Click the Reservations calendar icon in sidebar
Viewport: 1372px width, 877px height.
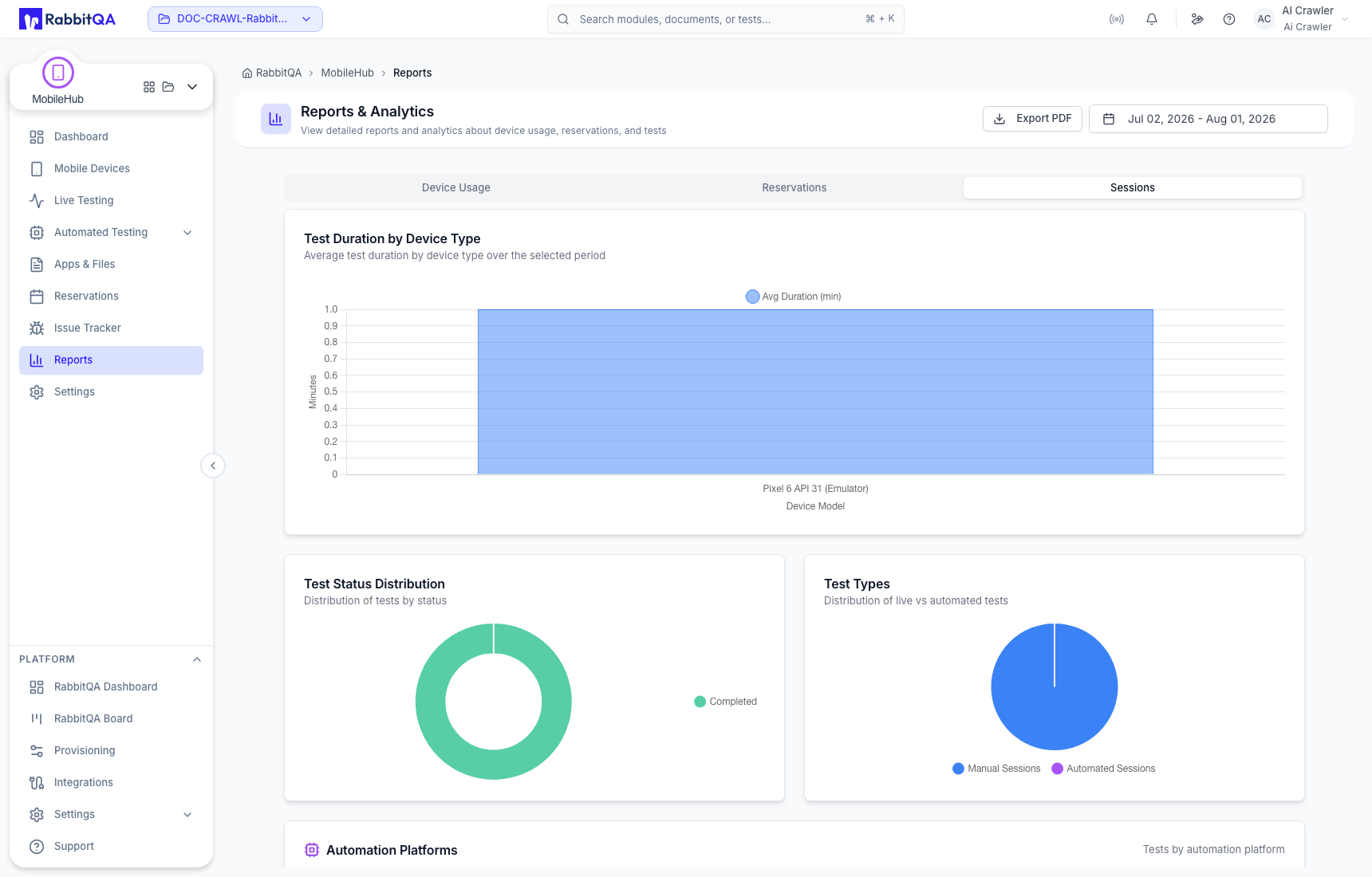(x=37, y=297)
